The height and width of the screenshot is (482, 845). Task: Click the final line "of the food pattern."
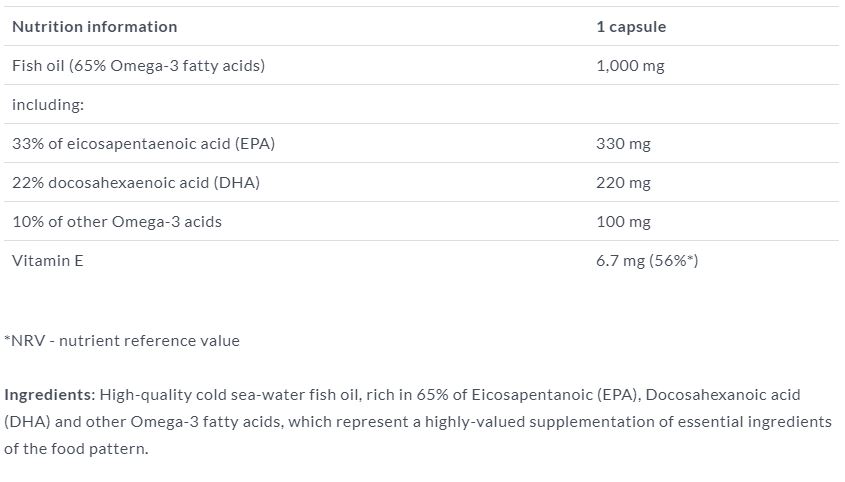pyautogui.click(x=76, y=449)
